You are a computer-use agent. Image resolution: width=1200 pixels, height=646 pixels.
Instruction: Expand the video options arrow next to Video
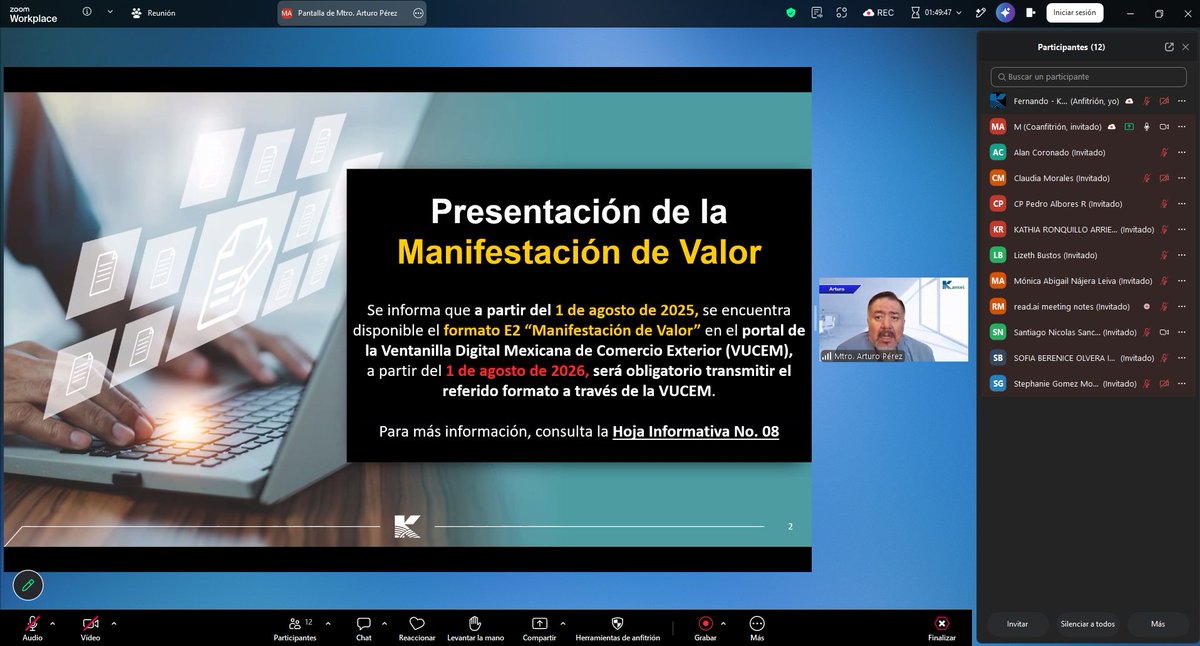pyautogui.click(x=113, y=622)
